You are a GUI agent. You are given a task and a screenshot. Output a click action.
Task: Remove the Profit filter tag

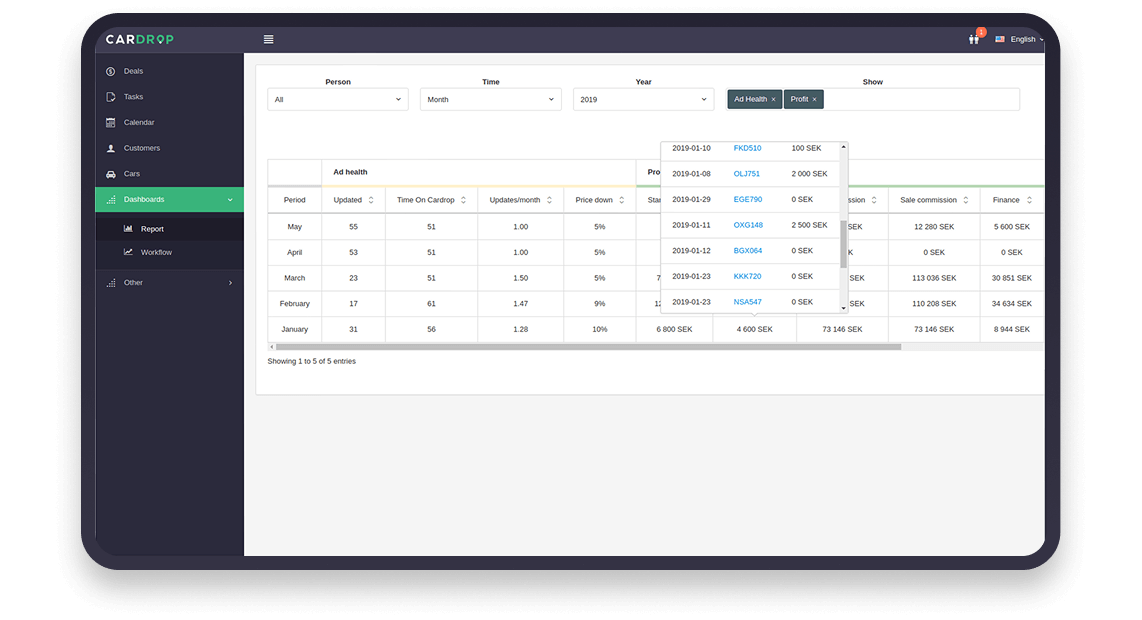814,100
